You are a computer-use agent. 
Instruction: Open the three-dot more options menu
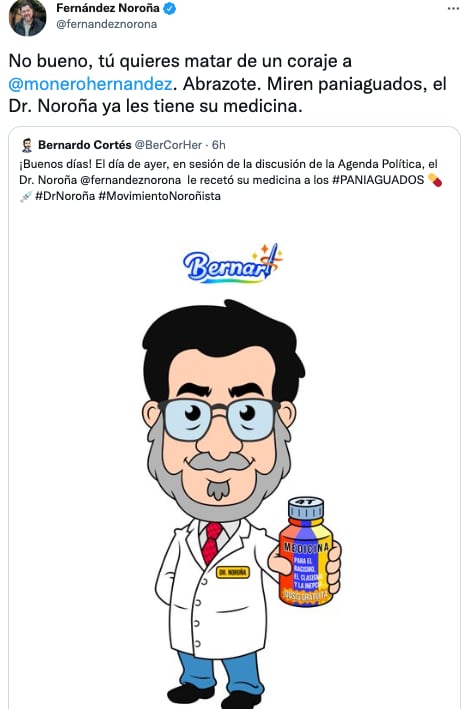(453, 9)
